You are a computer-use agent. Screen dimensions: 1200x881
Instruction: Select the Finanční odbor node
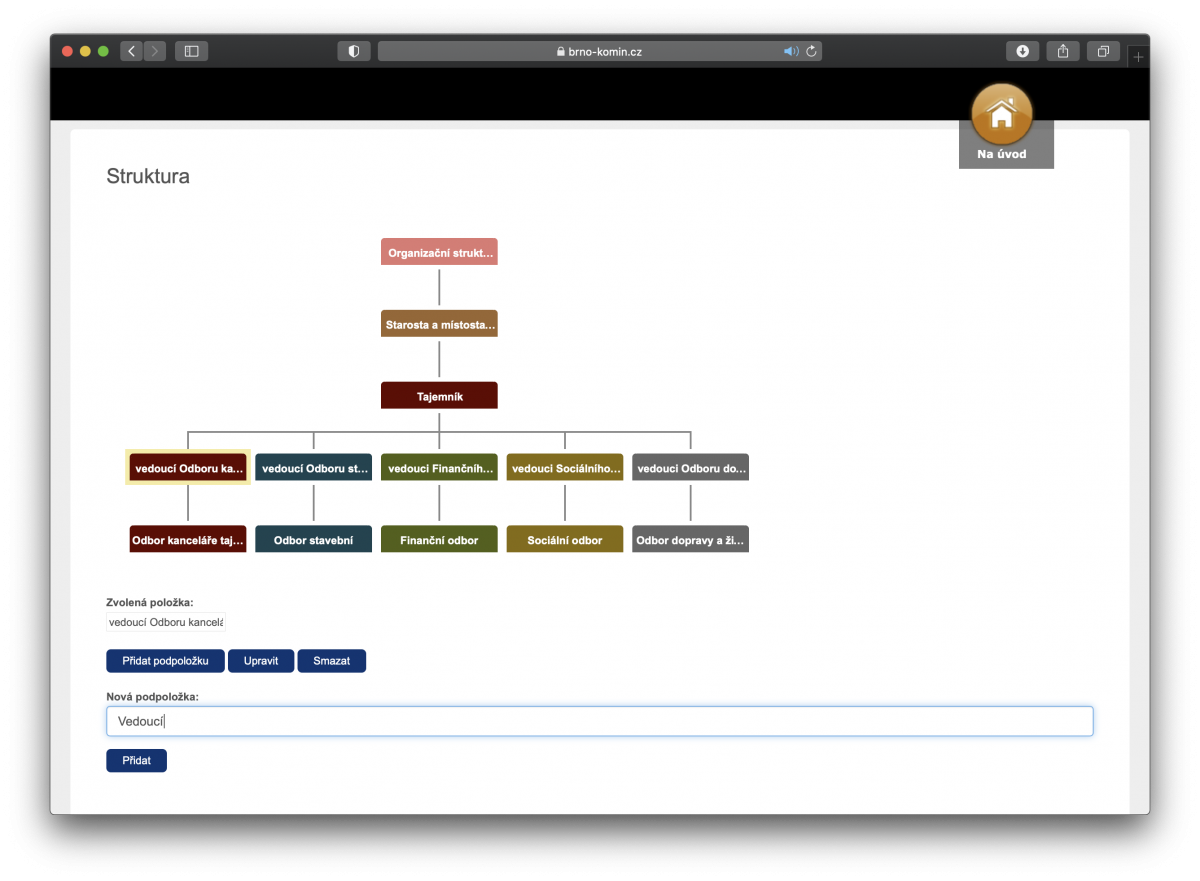[439, 540]
